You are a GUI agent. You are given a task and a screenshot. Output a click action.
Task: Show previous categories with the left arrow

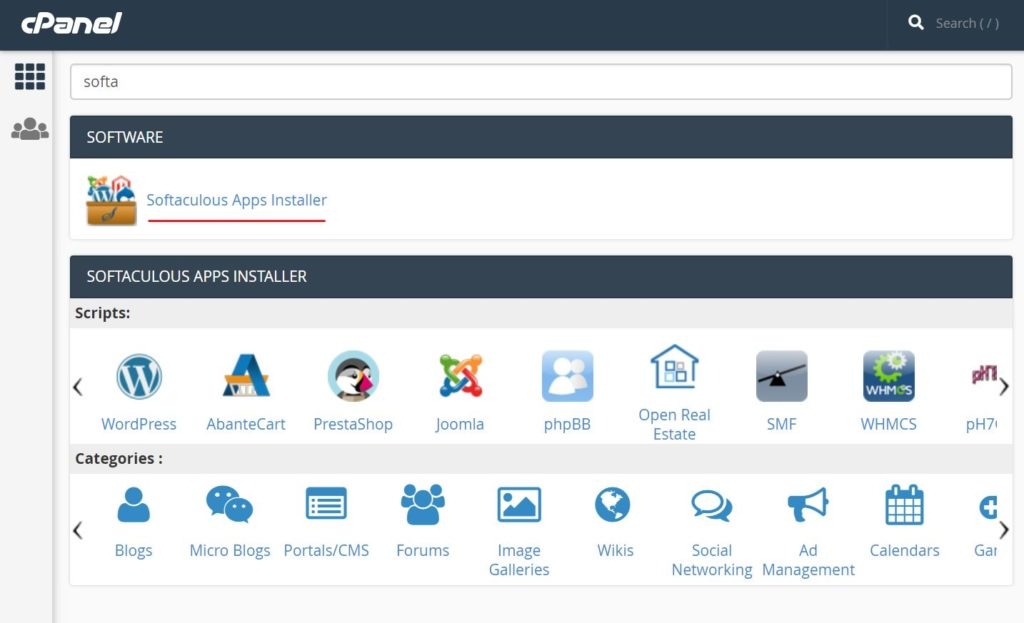[x=78, y=530]
